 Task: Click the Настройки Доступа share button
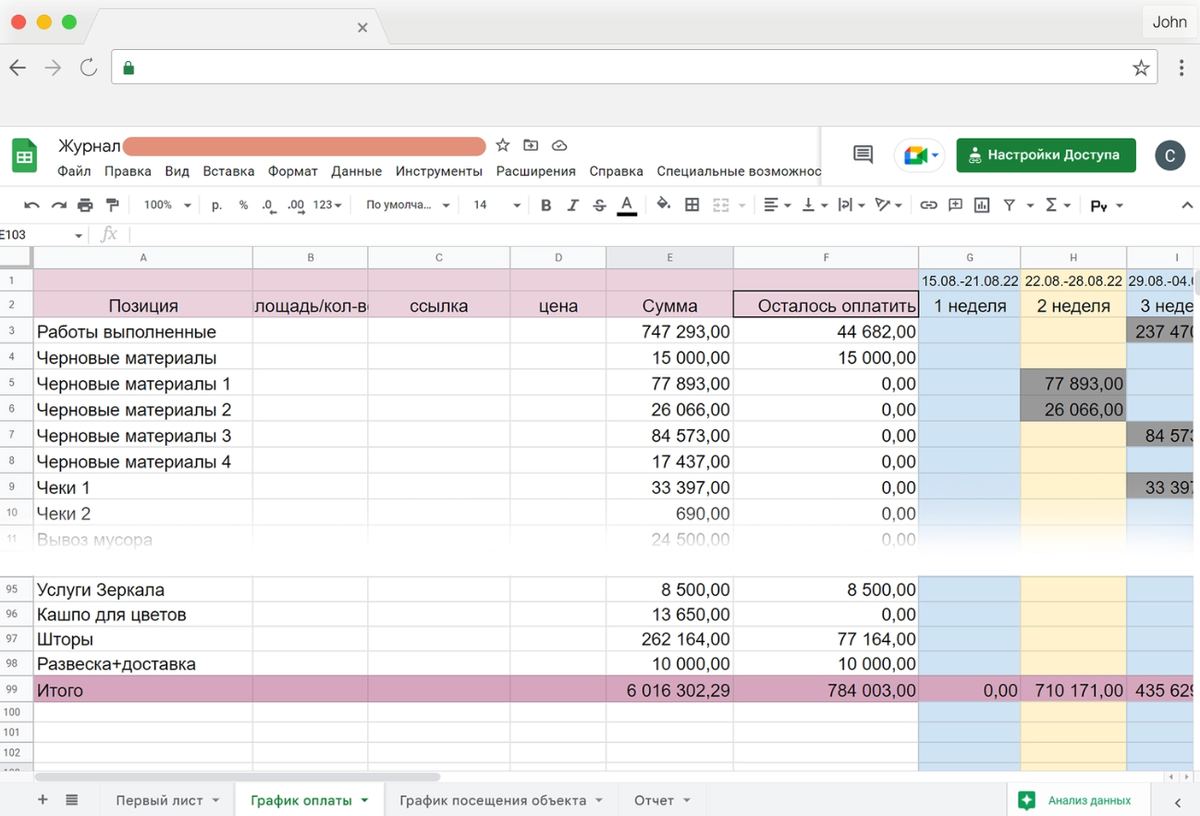1046,155
